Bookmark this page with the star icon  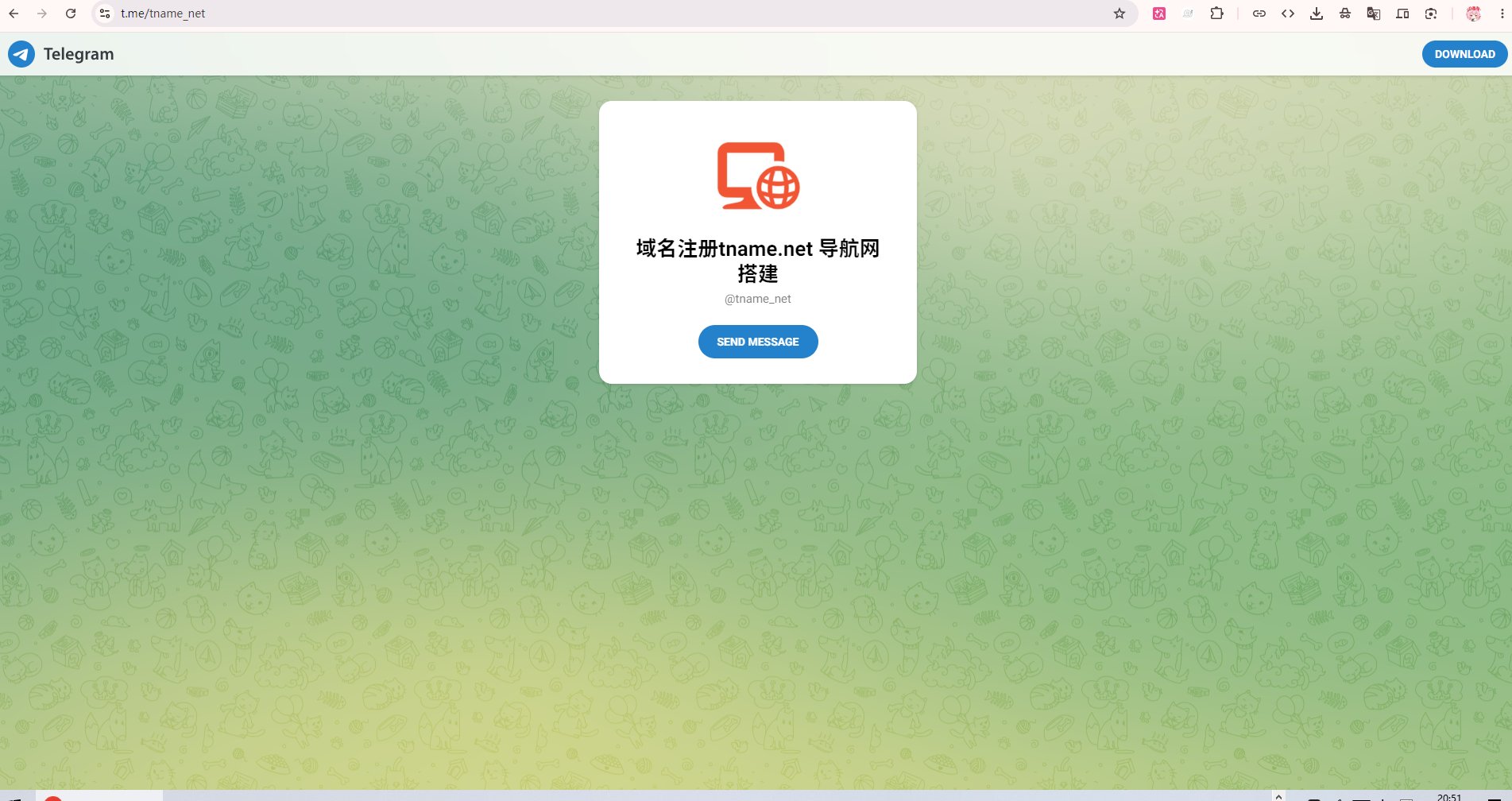tap(1119, 14)
